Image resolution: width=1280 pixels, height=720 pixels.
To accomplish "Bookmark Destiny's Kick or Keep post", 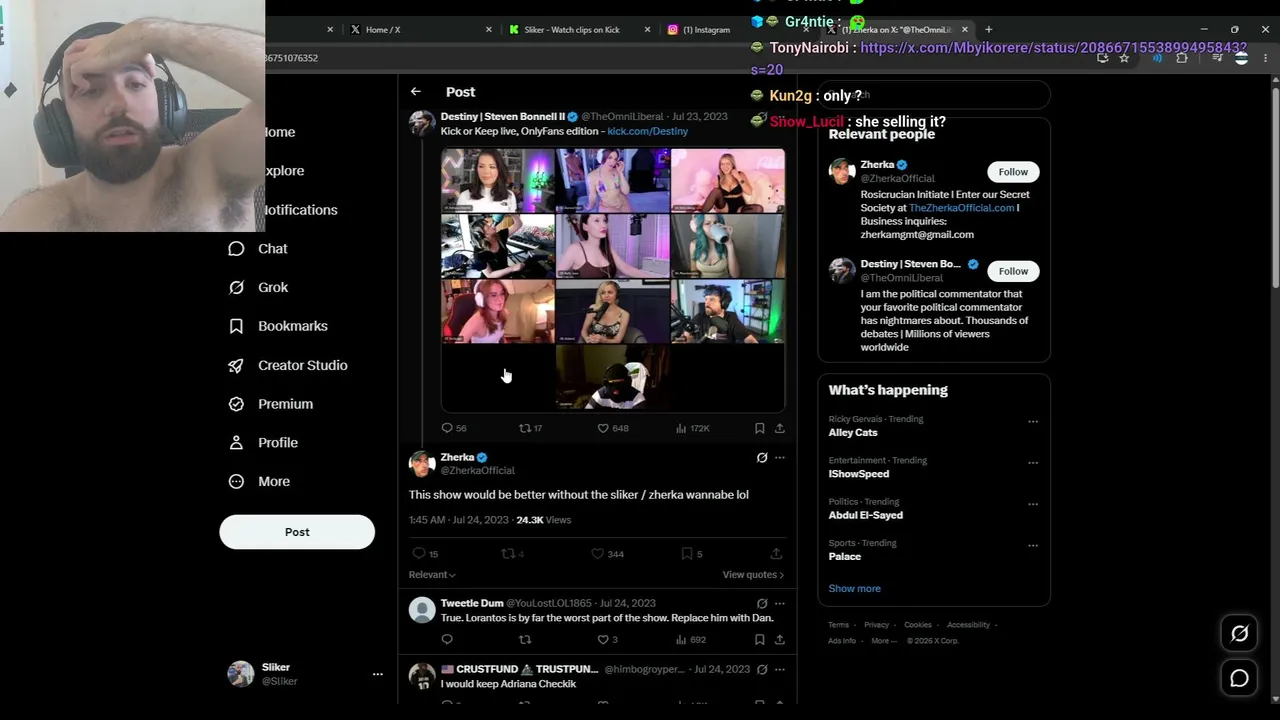I will point(759,428).
